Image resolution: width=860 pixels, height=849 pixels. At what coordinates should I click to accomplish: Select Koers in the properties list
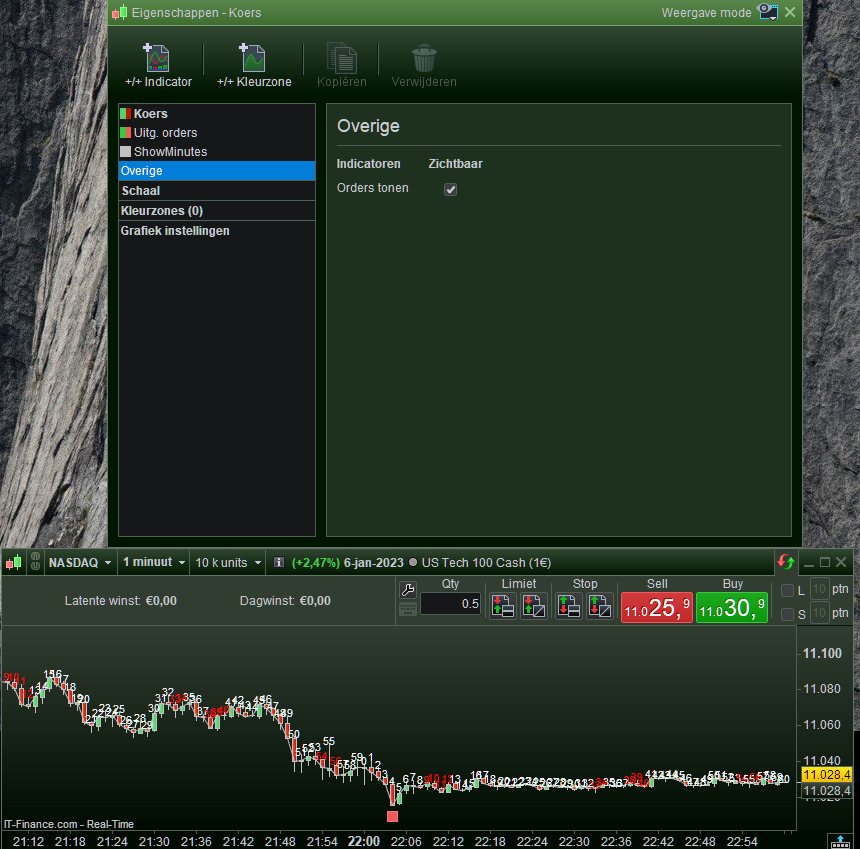(217, 114)
